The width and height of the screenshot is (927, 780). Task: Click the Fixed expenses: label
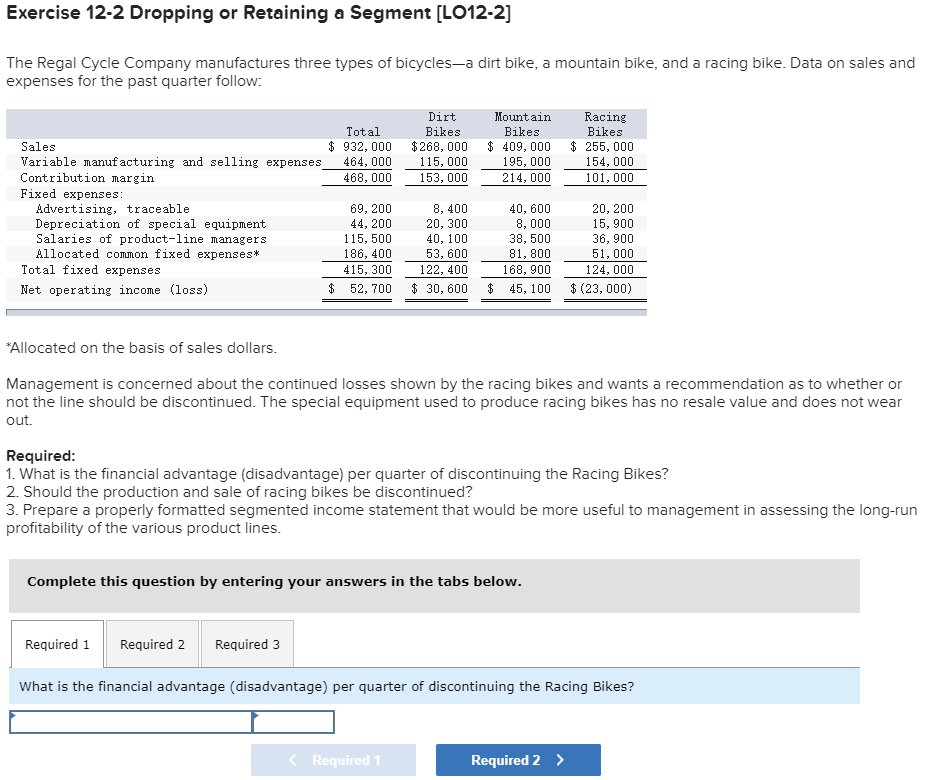tap(72, 194)
